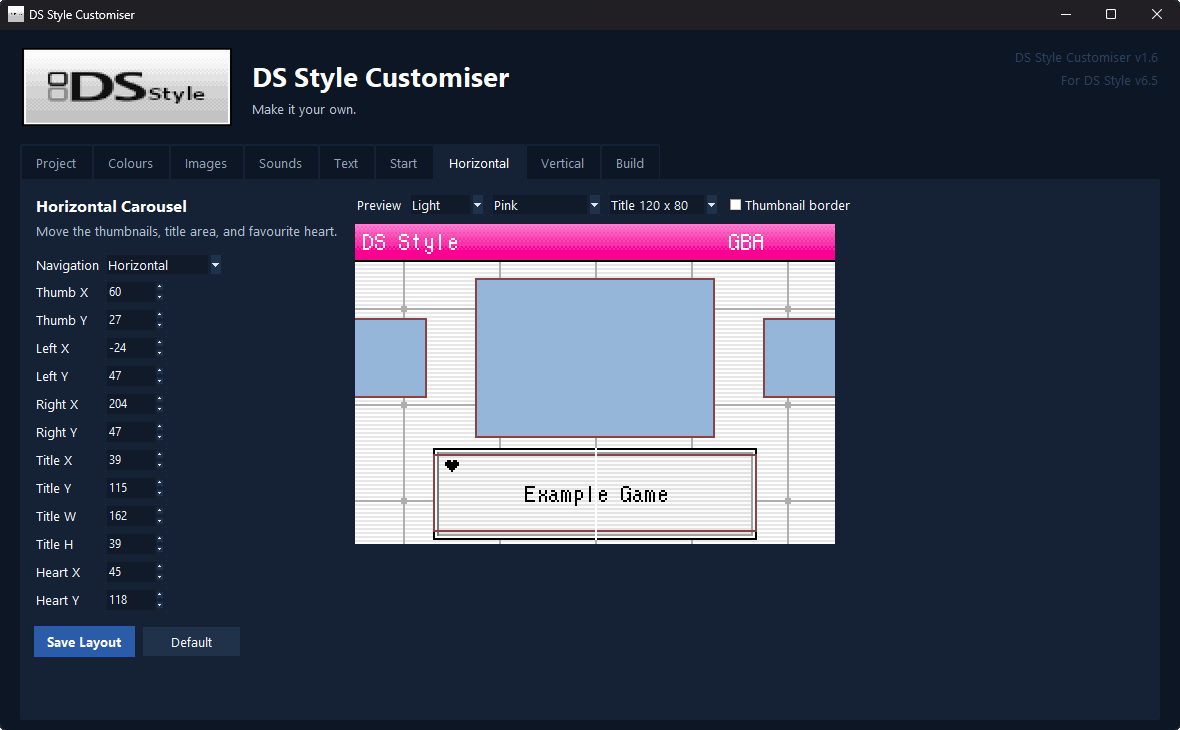Click the Title Y value field
The width and height of the screenshot is (1180, 730).
130,488
